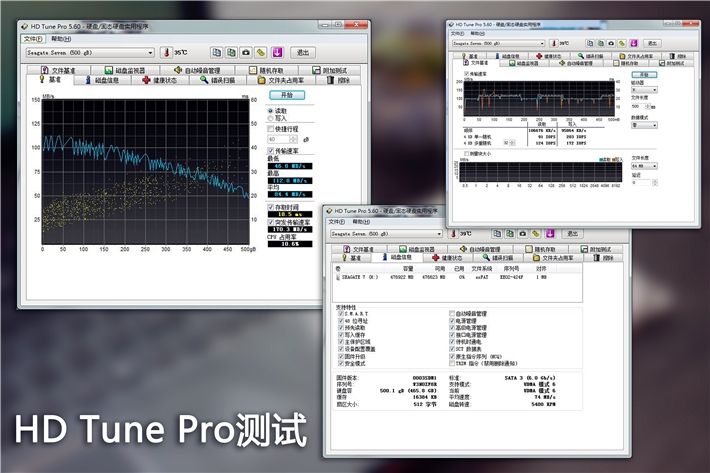Open 健康状态 health tab in benchmark window
Image resolution: width=710 pixels, height=473 pixels.
(x=159, y=80)
